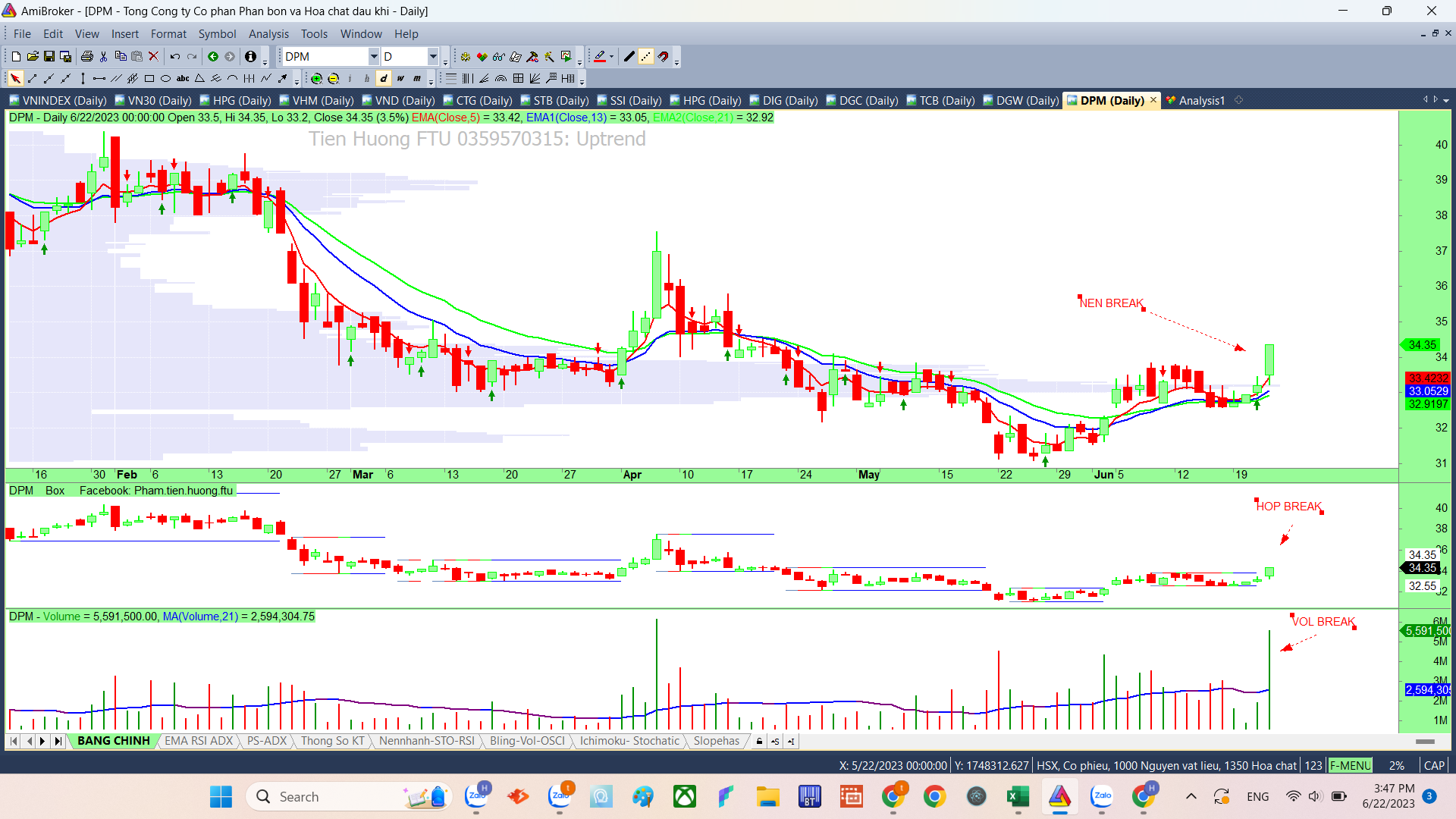Click the zoom out magnifier icon
The image size is (1456, 819).
[x=333, y=79]
